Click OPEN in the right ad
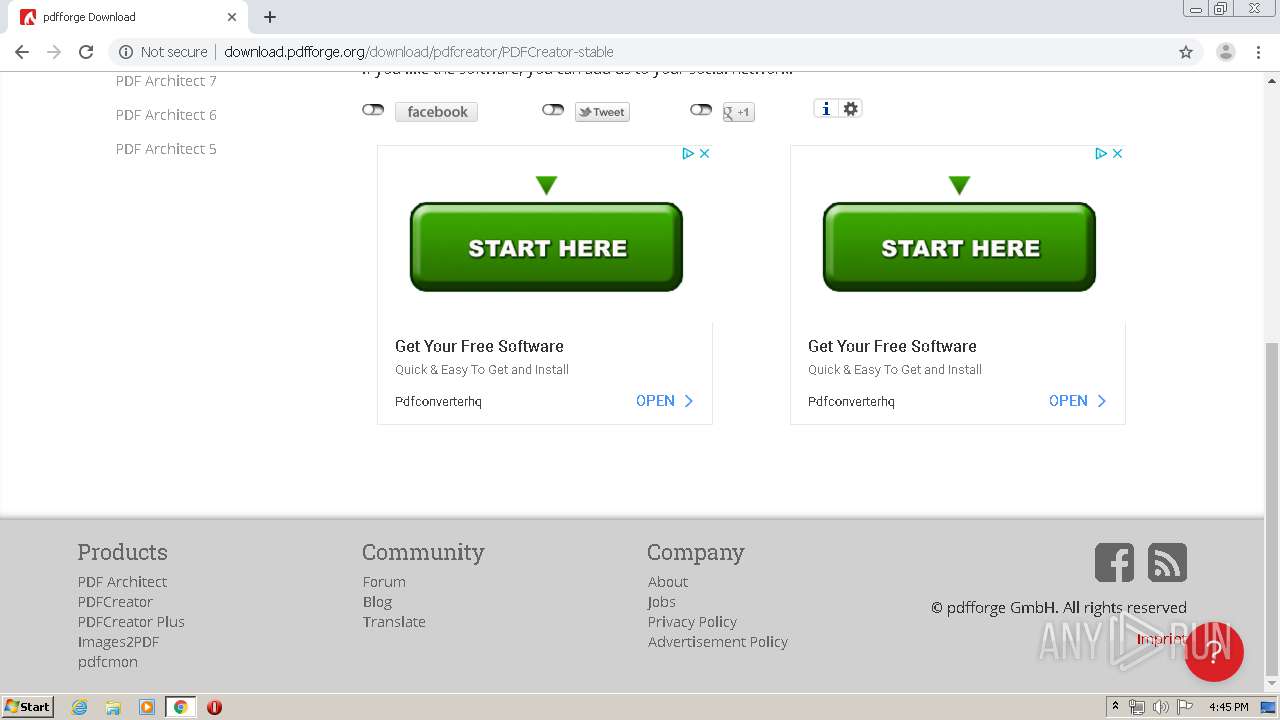1280x720 pixels. 1078,401
